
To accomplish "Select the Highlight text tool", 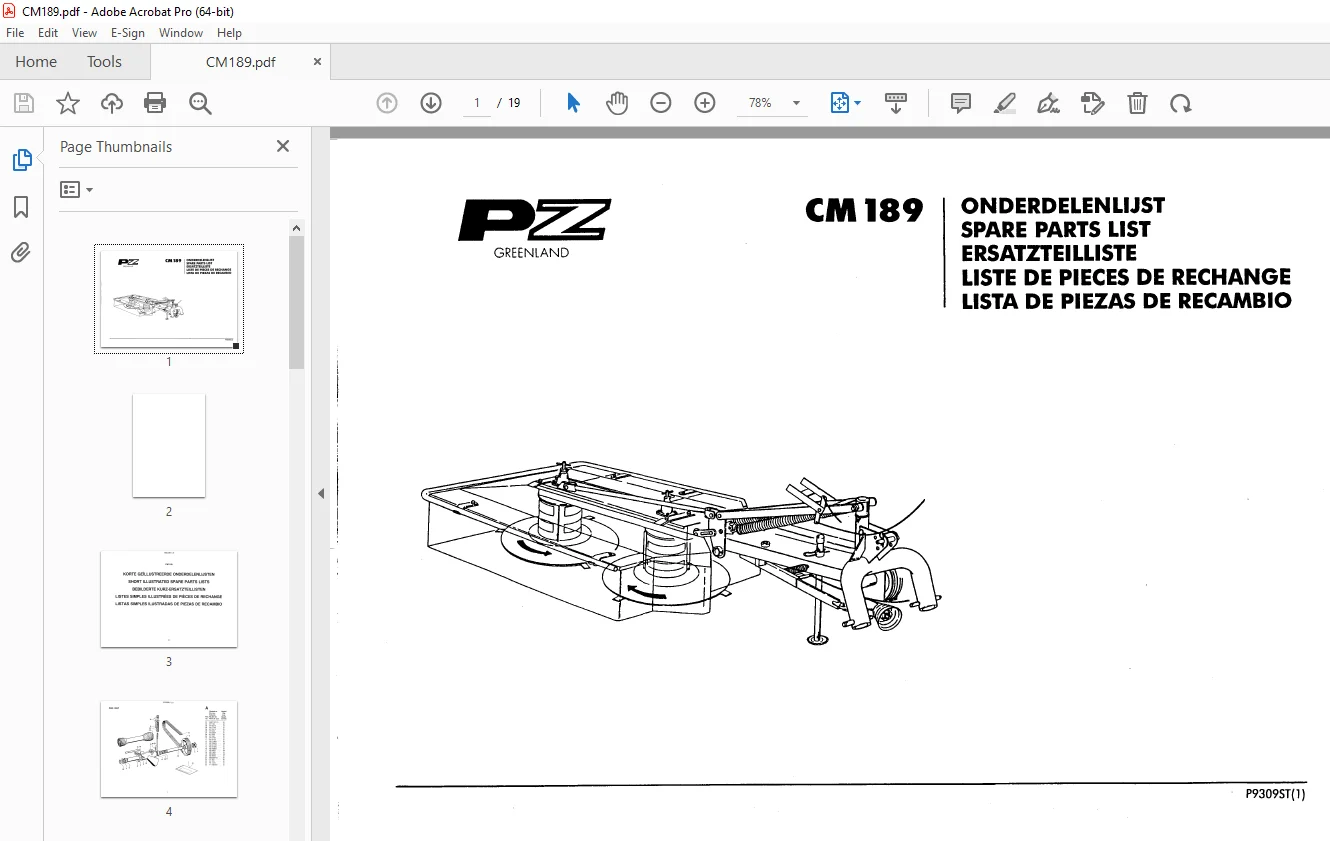I will click(x=1005, y=103).
